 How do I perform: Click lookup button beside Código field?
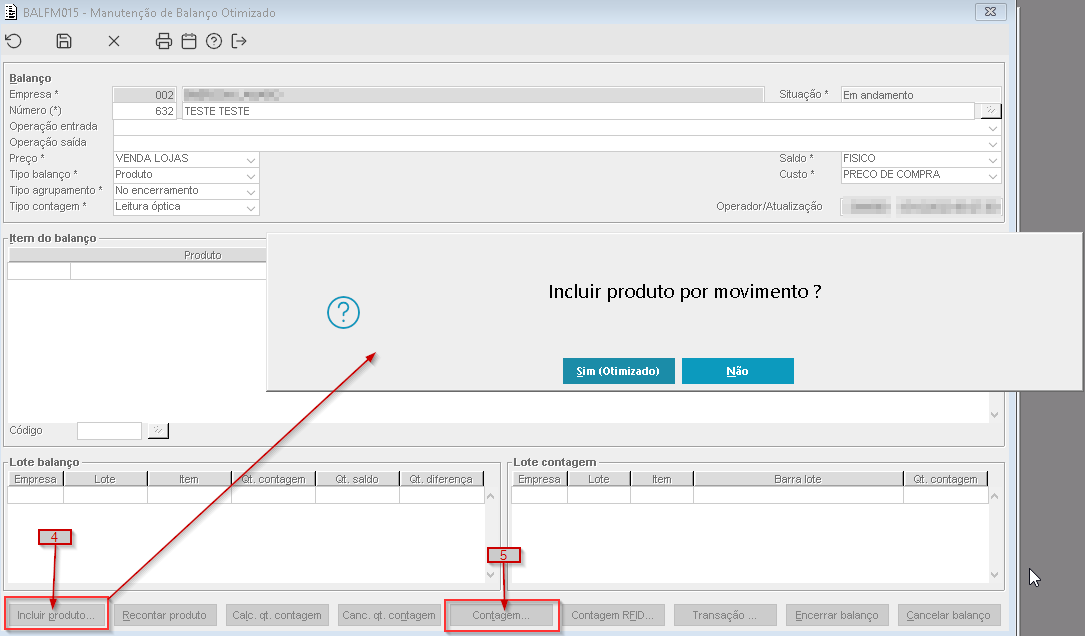158,430
